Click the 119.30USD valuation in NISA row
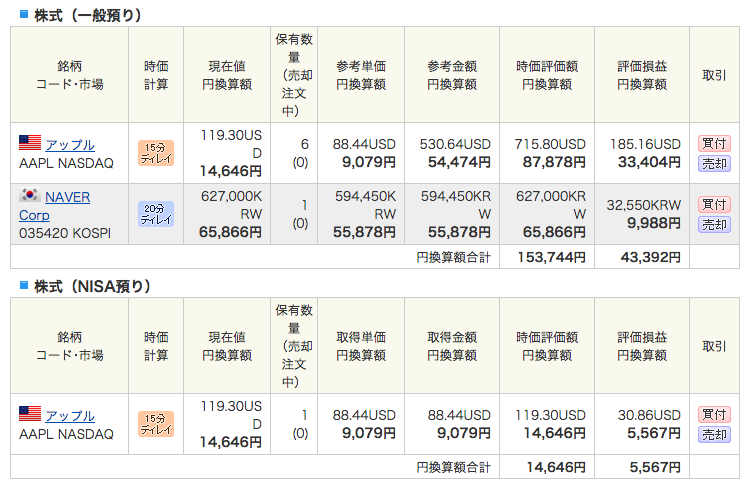This screenshot has width=749, height=493. 550,415
